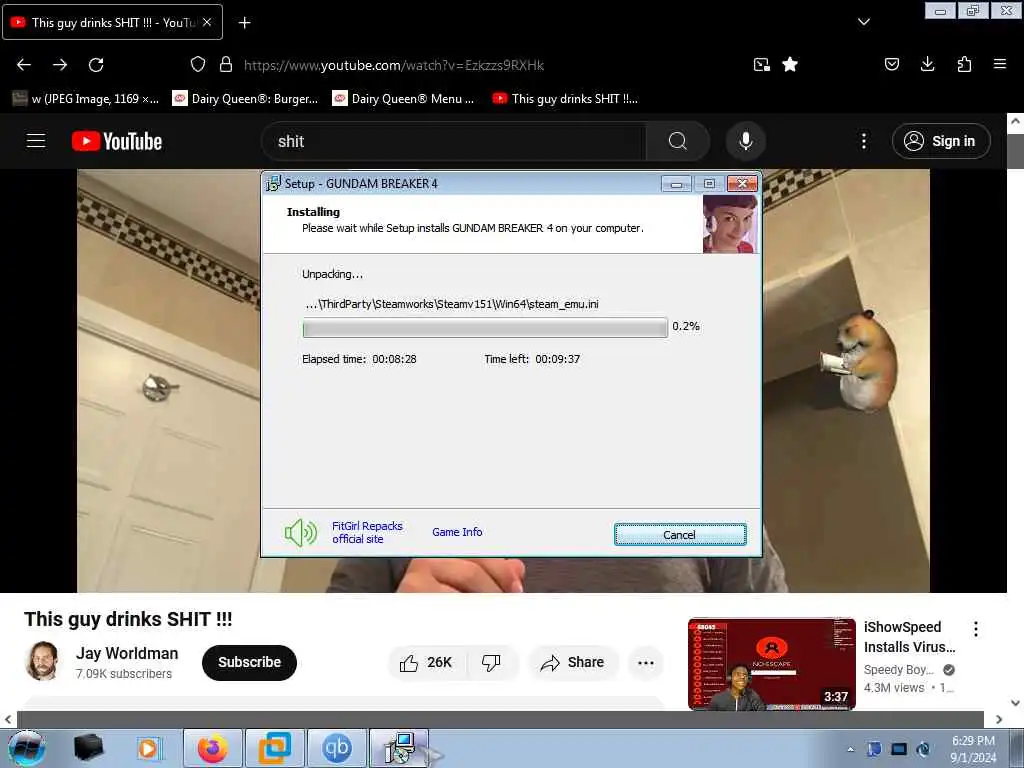Screen dimensions: 1024x768
Task: Open the site security padlock info
Action: [x=226, y=65]
